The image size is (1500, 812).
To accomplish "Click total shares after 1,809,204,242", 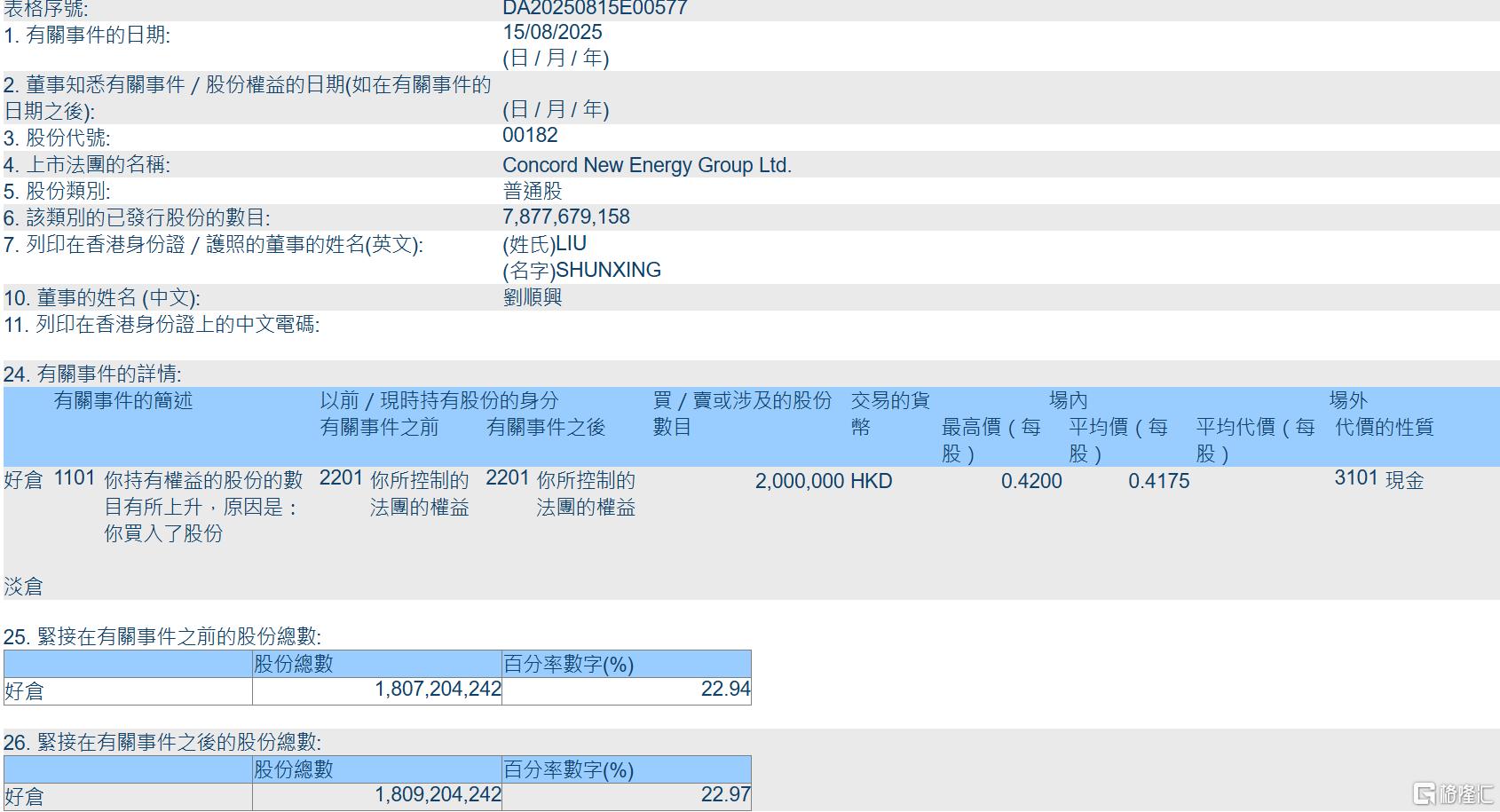I will (438, 794).
